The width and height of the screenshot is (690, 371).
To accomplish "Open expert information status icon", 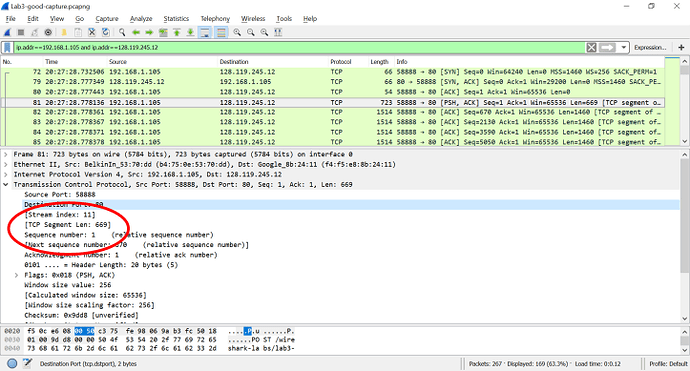I will (x=12, y=364).
